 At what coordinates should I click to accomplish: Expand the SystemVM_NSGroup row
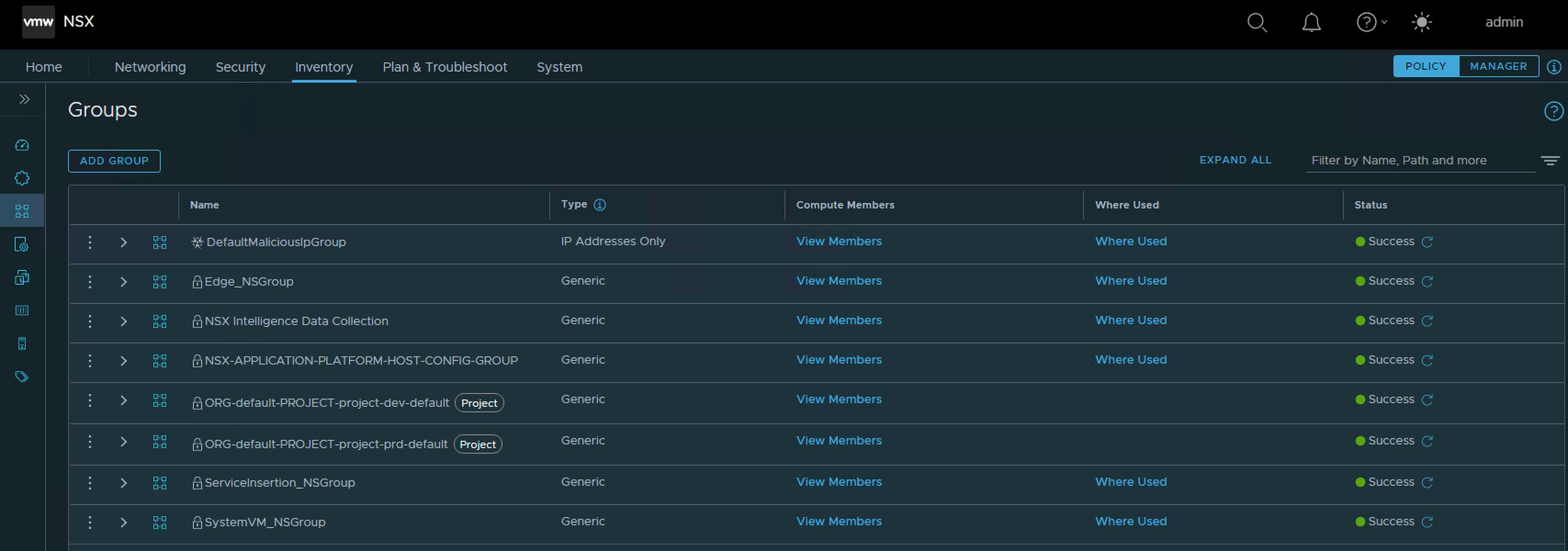[124, 523]
